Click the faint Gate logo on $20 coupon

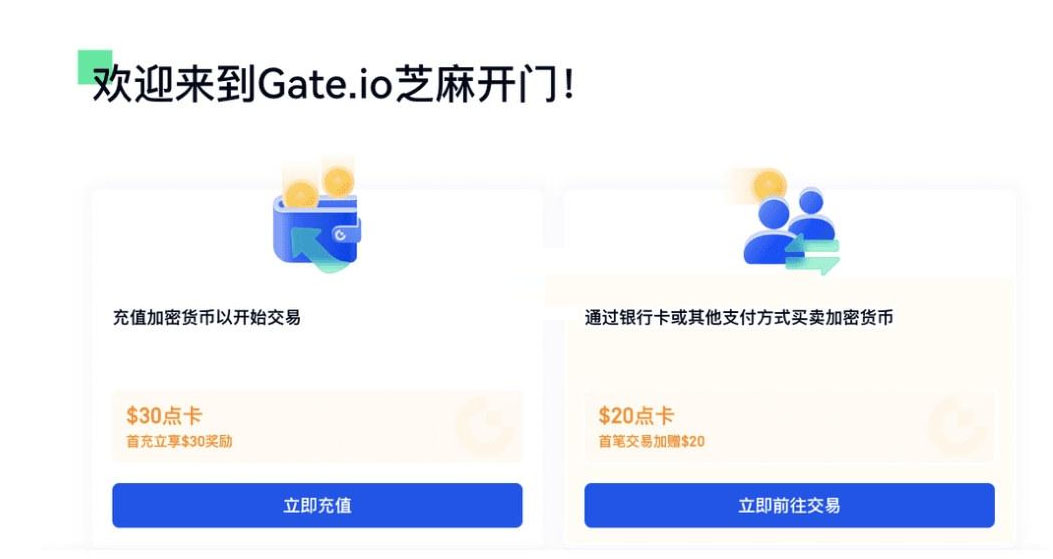click(x=956, y=426)
